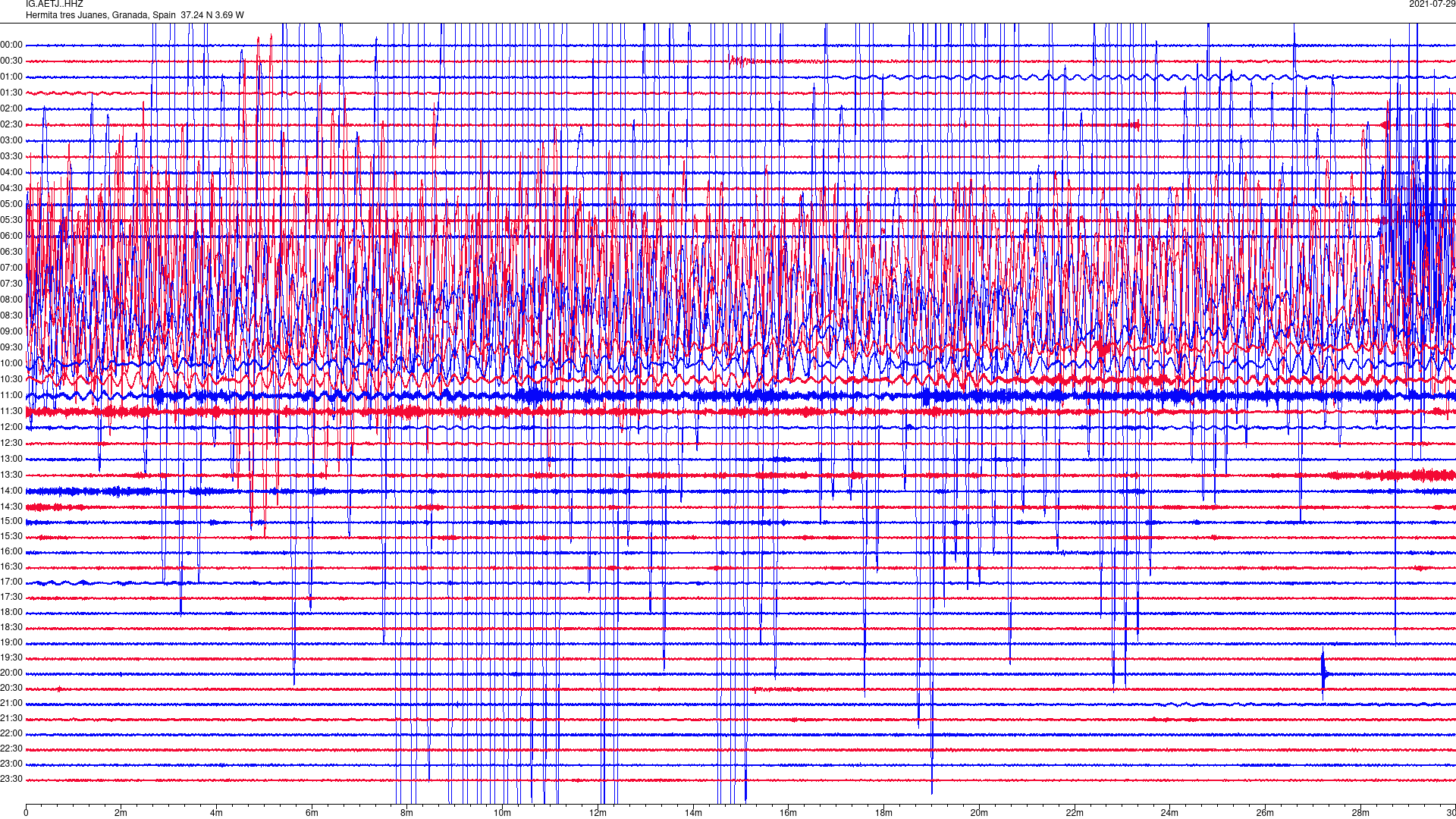Select the 28m axis tick label

[x=1360, y=813]
